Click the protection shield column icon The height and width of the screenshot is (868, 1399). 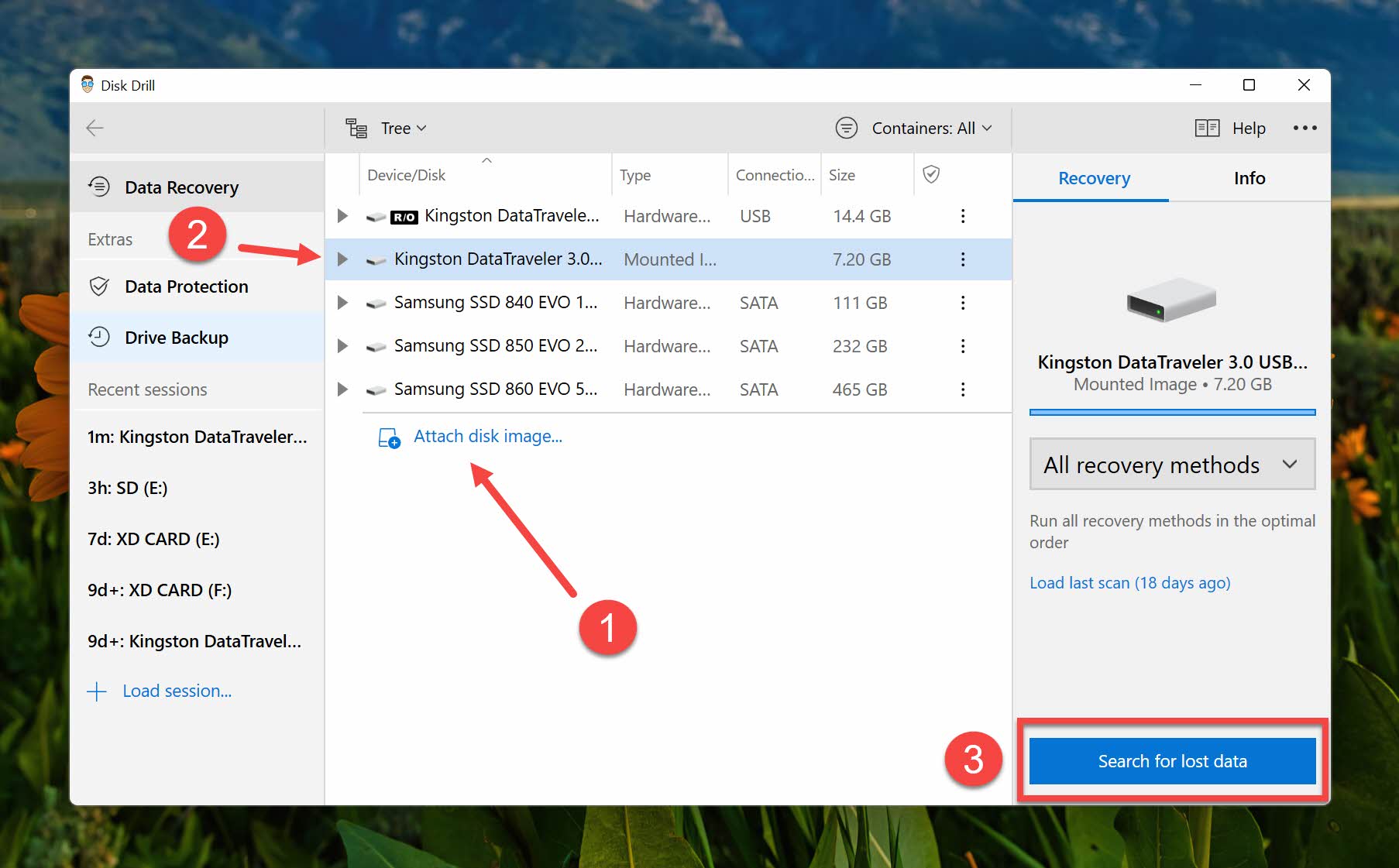(931, 174)
